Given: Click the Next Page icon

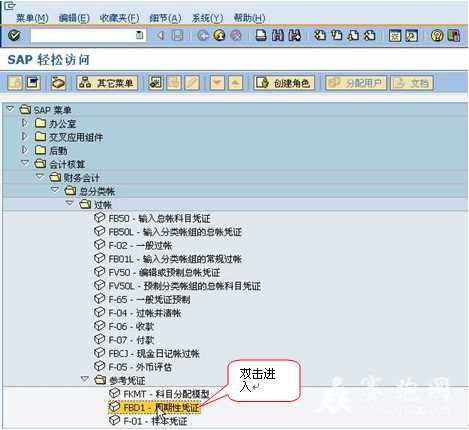Looking at the screenshot, I should (353, 35).
